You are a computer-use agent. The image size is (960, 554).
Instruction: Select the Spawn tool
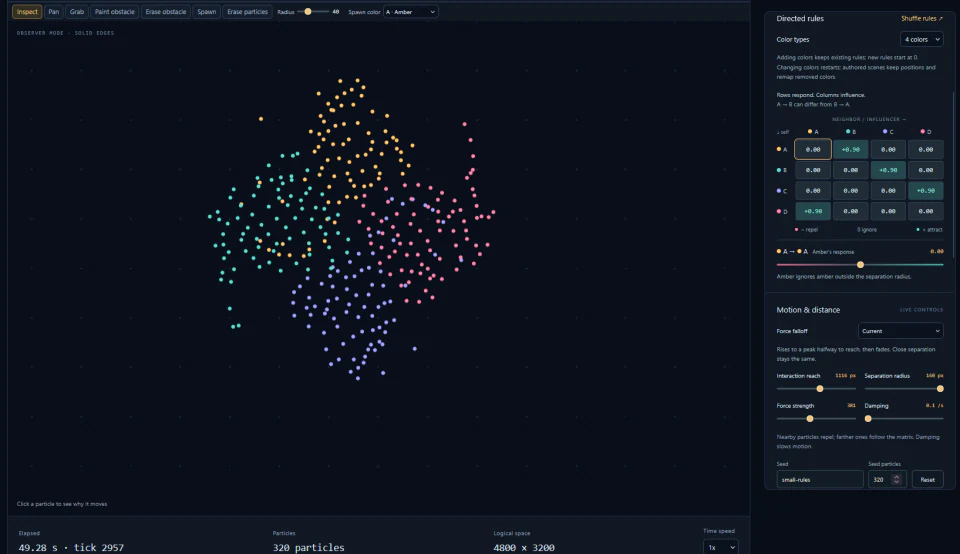pyautogui.click(x=207, y=12)
